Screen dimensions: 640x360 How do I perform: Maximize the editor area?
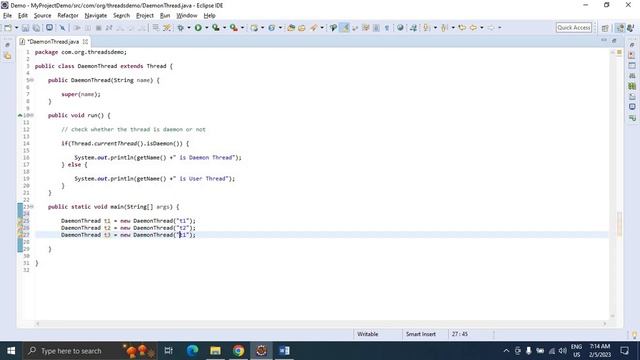tap(614, 40)
